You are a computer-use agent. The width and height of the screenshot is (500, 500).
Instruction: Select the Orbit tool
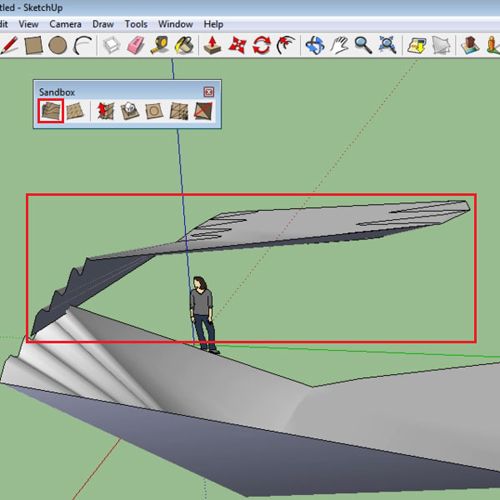[315, 45]
